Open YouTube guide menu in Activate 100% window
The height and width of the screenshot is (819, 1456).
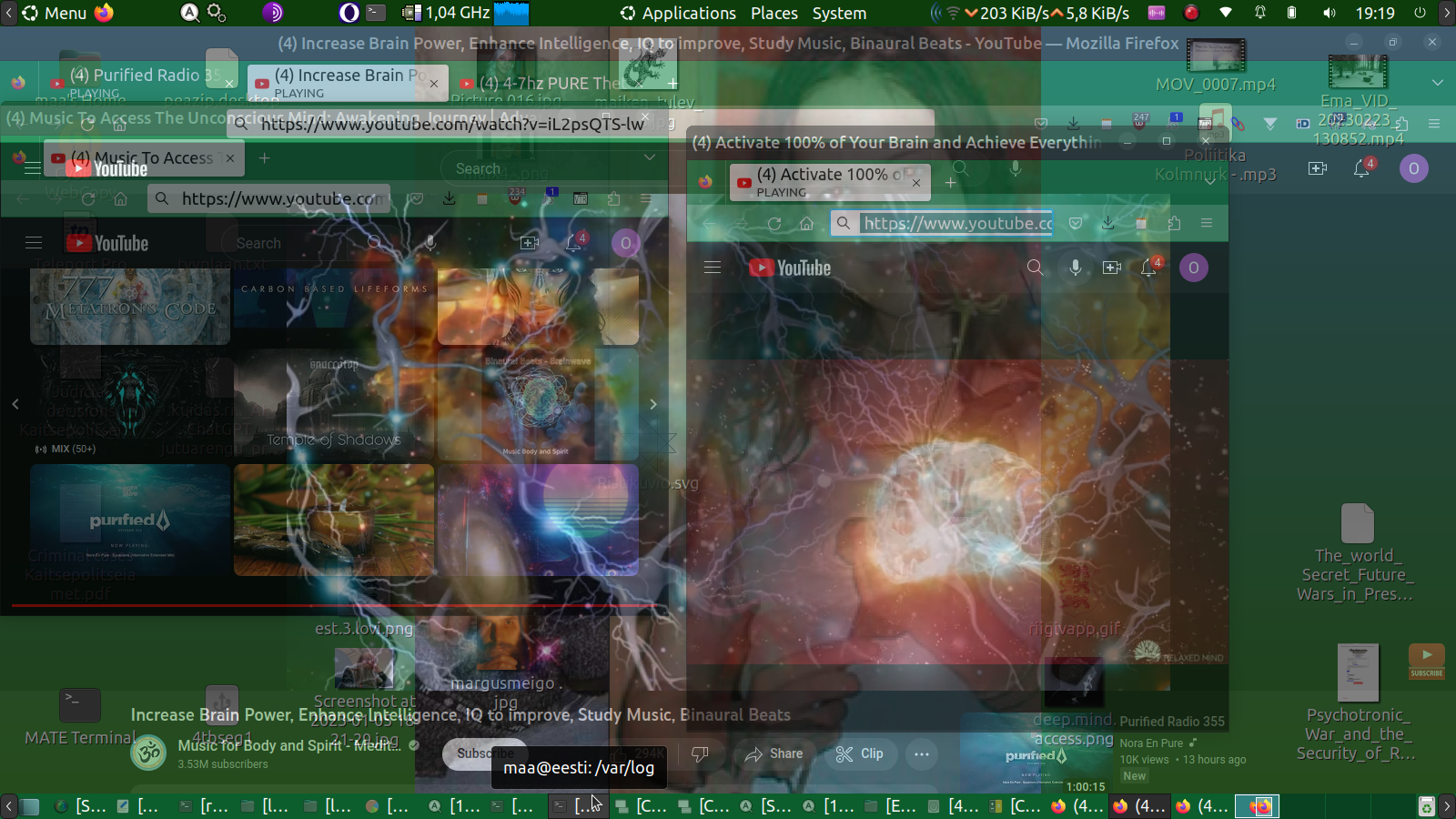point(713,268)
